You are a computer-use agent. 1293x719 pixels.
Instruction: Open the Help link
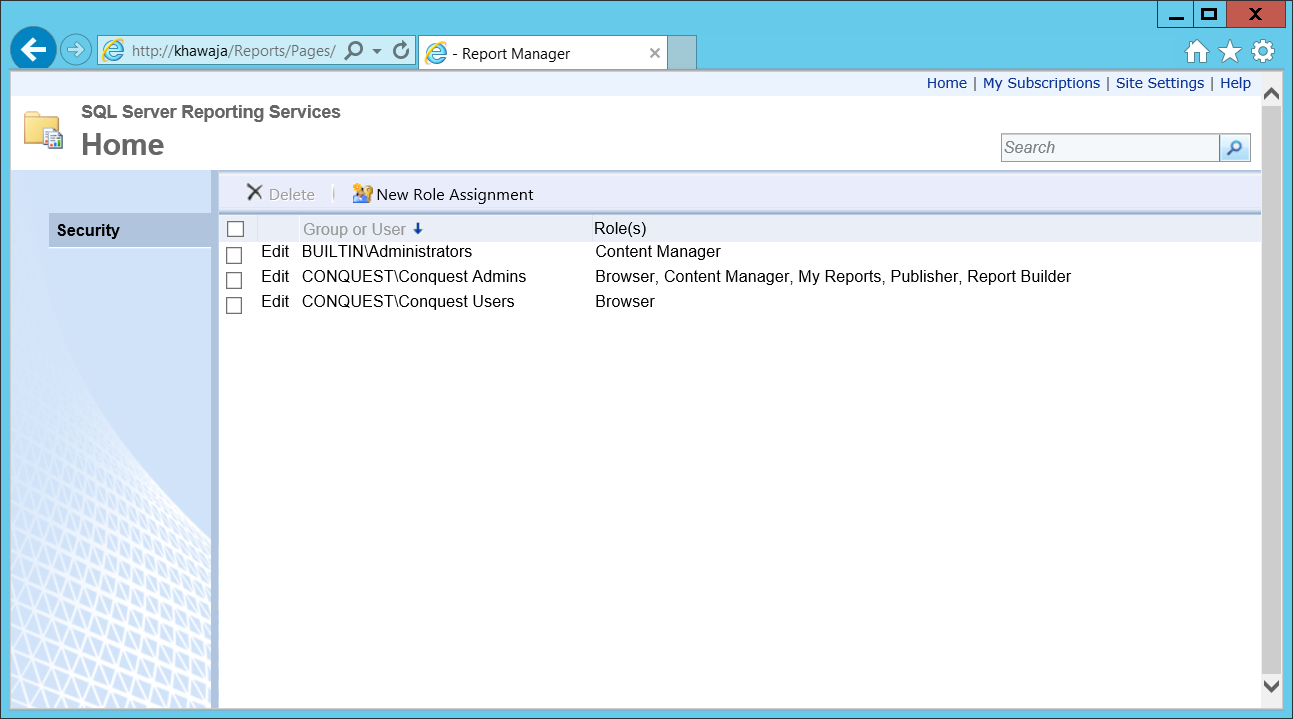[x=1235, y=83]
